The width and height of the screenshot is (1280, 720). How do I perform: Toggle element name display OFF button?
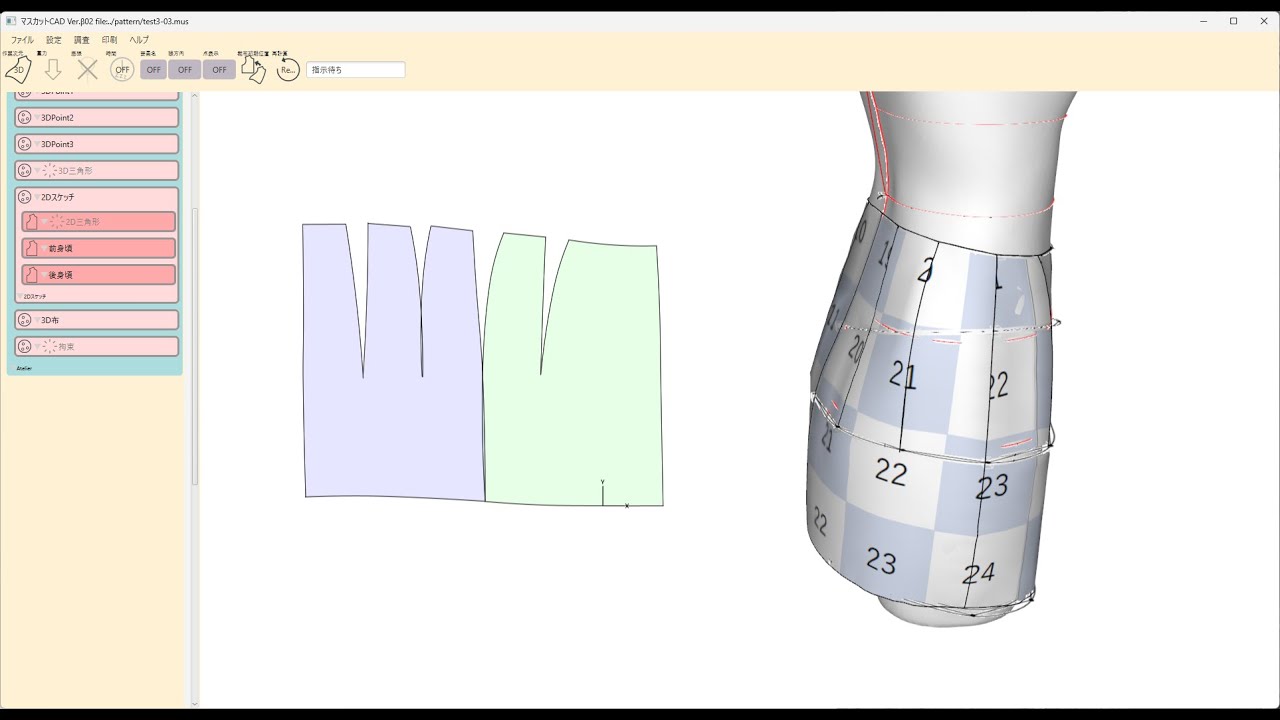(153, 69)
